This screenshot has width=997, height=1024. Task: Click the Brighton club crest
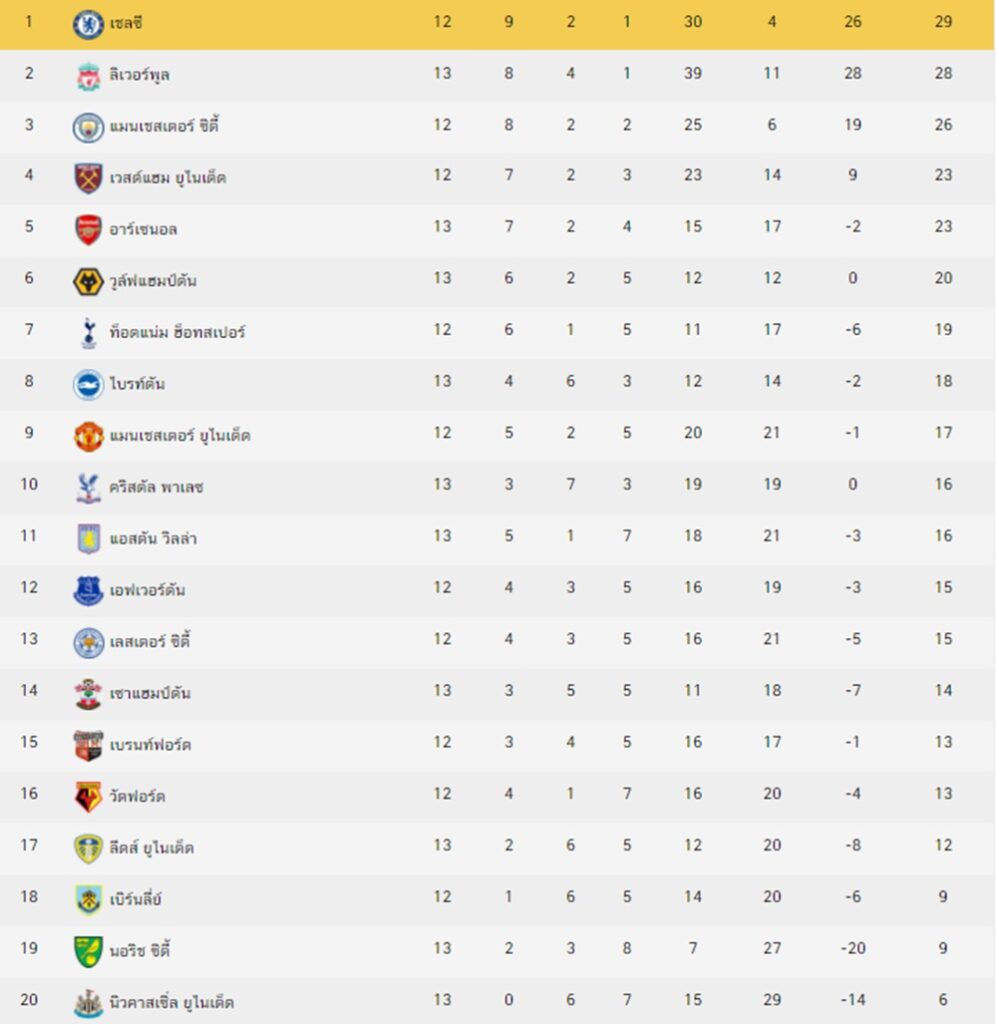(88, 385)
